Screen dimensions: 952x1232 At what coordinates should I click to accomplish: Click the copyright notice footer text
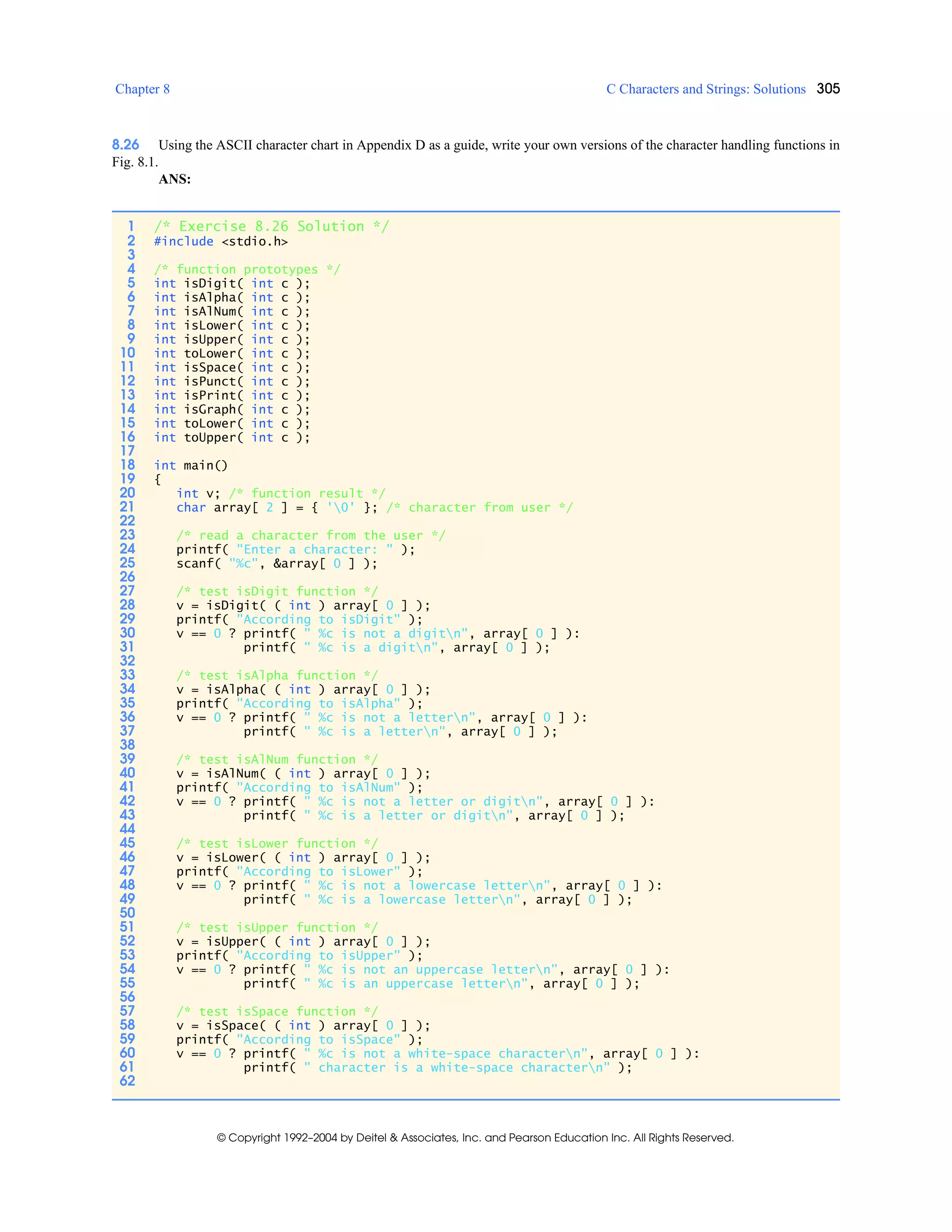tap(475, 1138)
